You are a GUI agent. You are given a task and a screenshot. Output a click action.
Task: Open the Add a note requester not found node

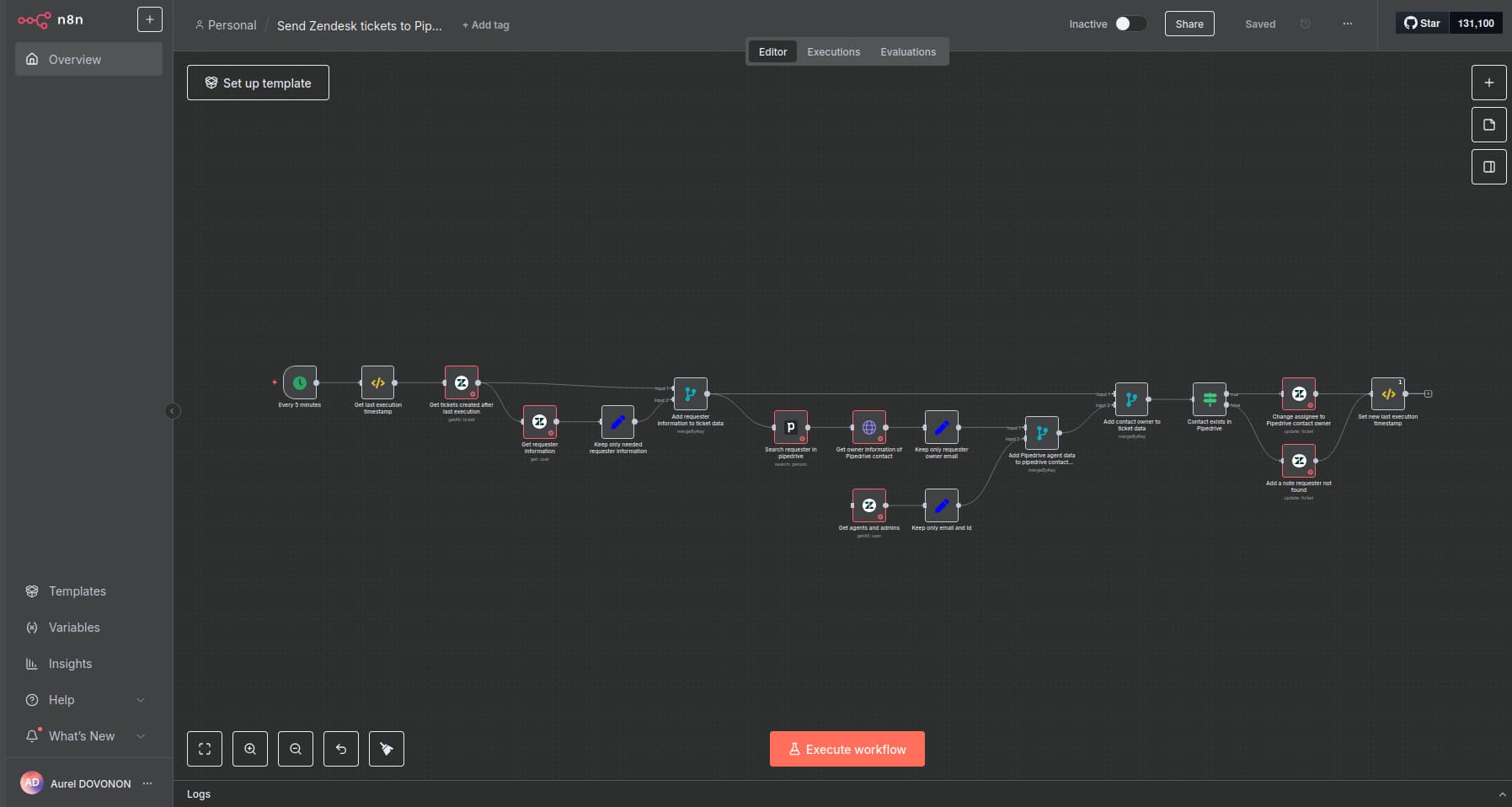(1299, 461)
